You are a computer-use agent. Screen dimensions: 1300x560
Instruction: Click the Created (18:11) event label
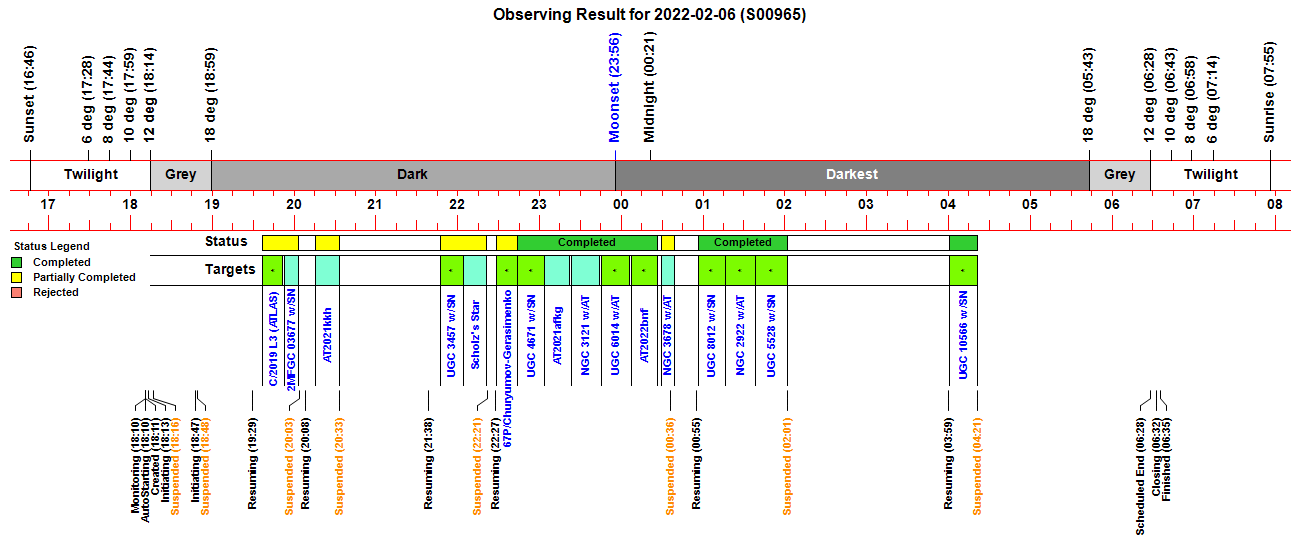coord(156,456)
